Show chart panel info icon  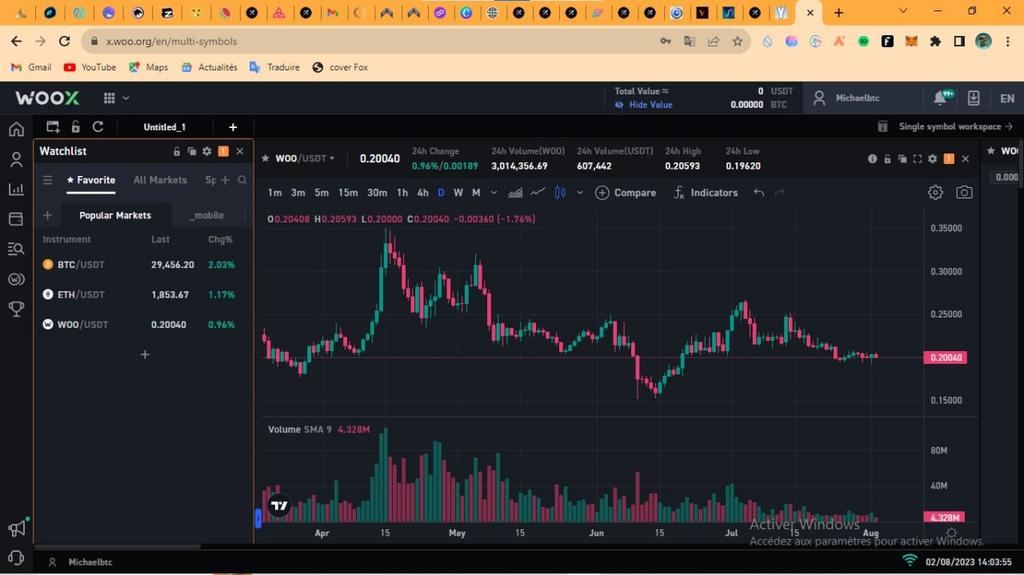tap(872, 159)
